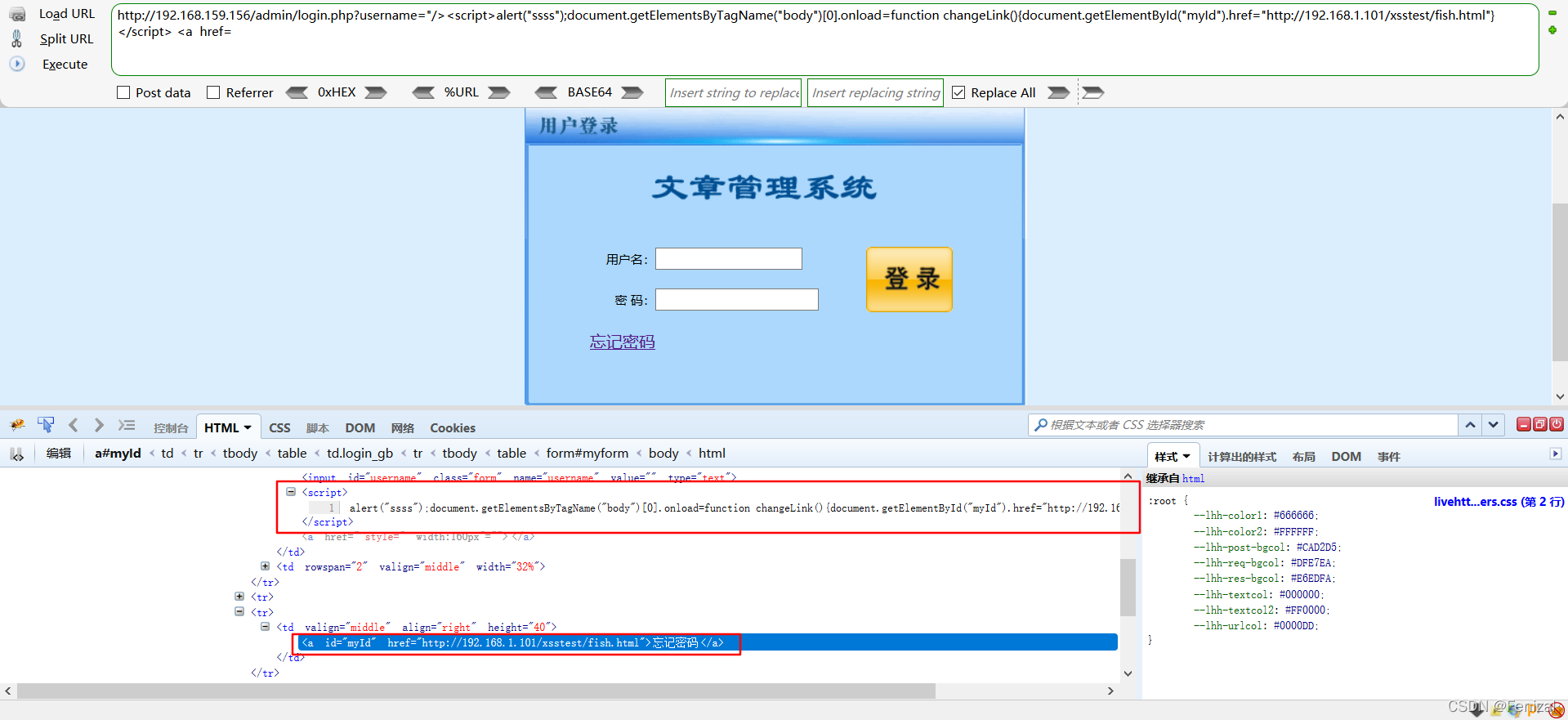
Task: Deactivate Firebug with the red power icon
Action: (1557, 424)
